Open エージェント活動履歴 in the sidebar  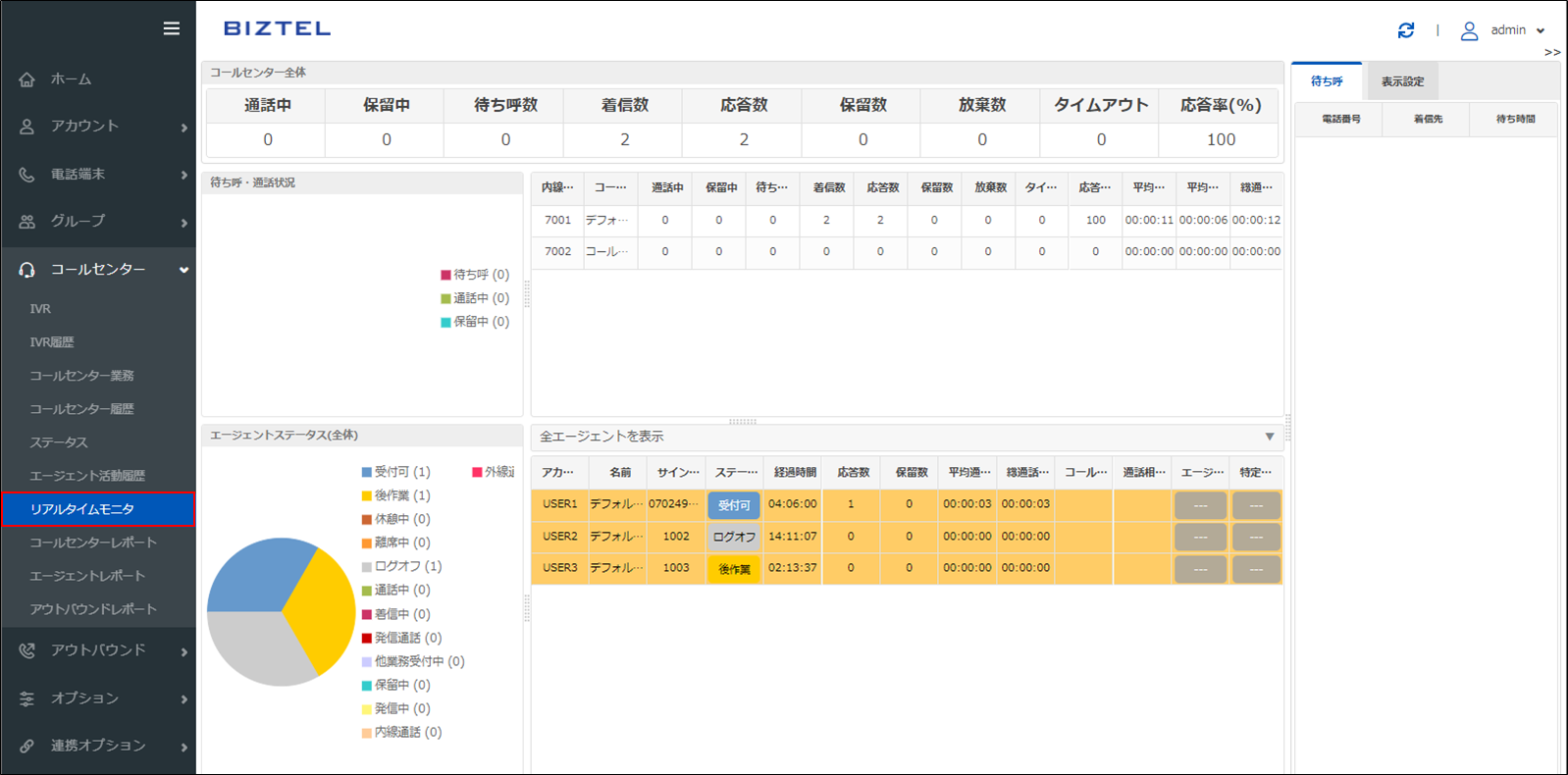(87, 476)
